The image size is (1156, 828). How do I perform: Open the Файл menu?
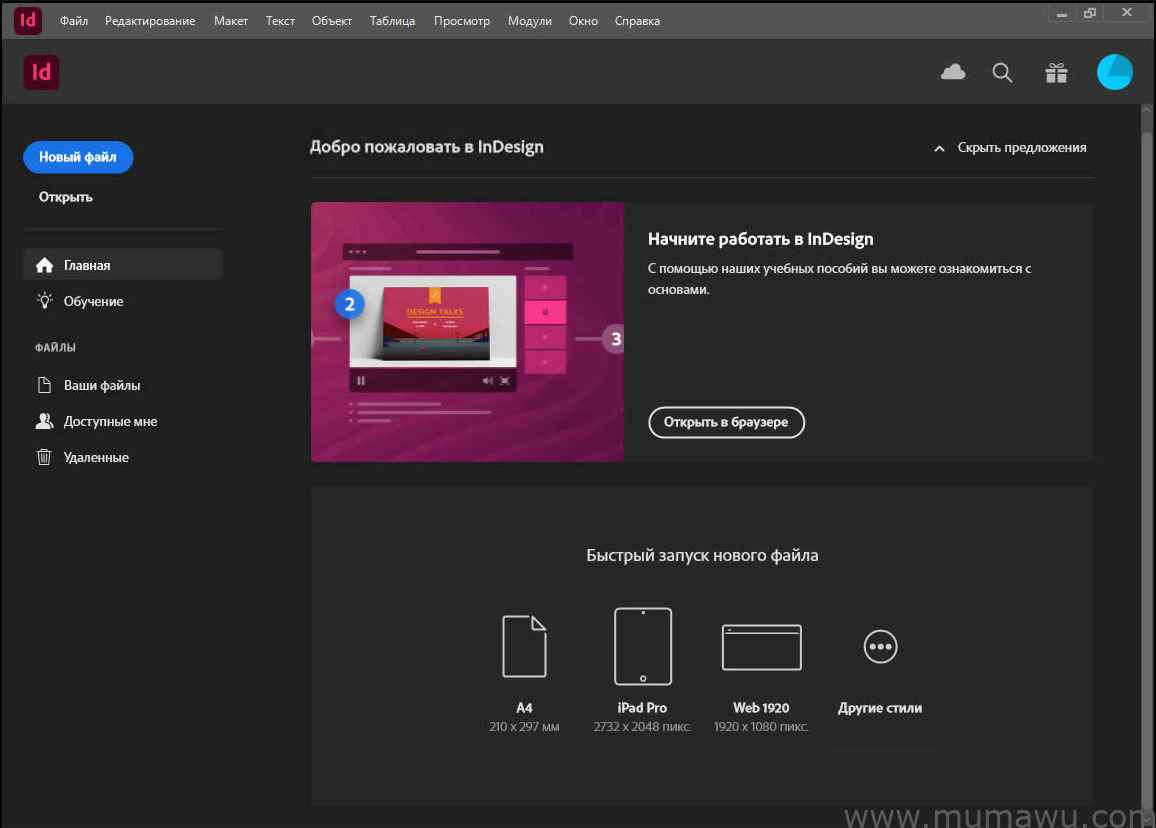(73, 20)
